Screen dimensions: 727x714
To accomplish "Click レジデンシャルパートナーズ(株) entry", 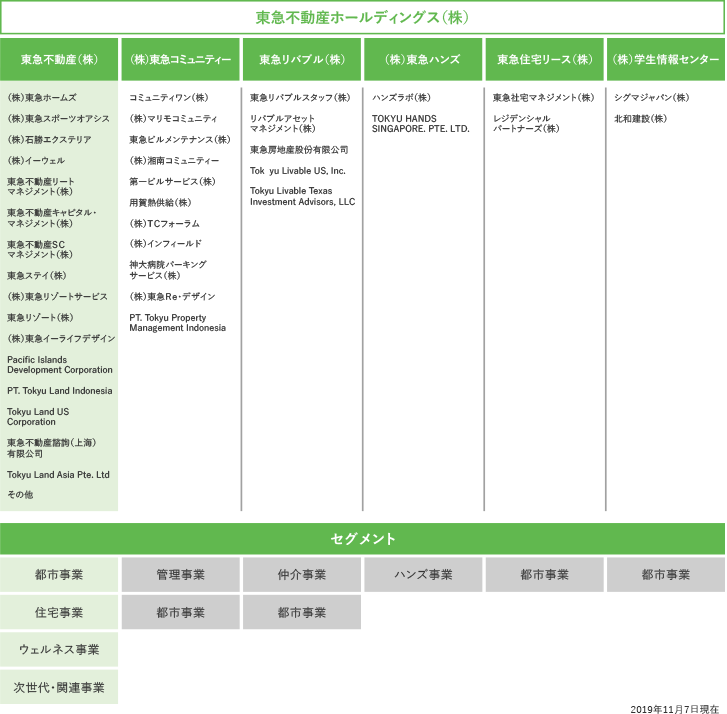I will [526, 123].
